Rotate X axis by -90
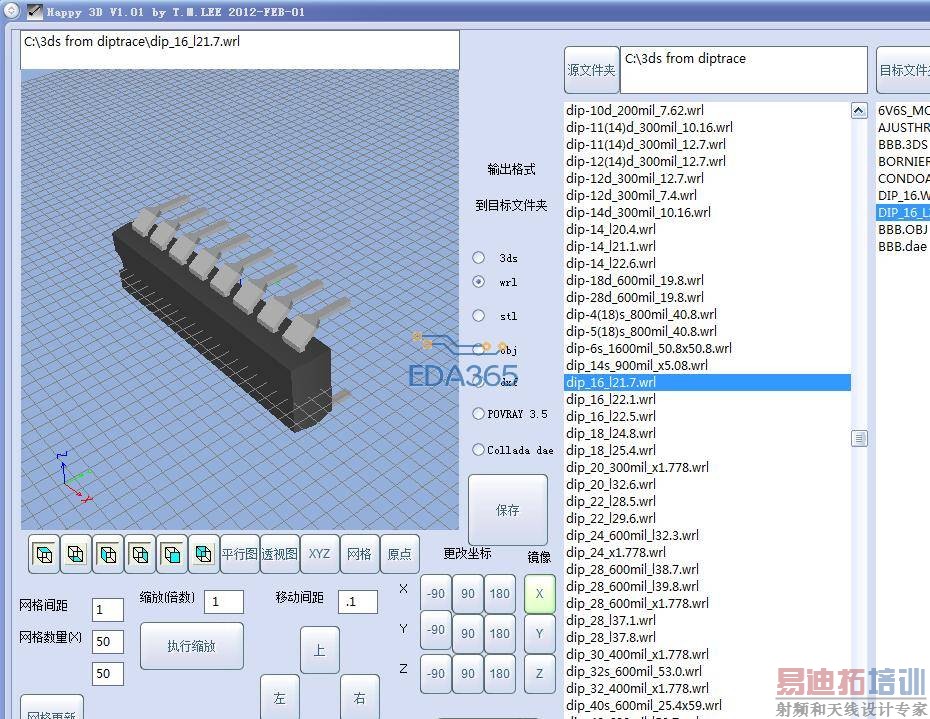Screen dimensions: 930x719 coord(436,593)
